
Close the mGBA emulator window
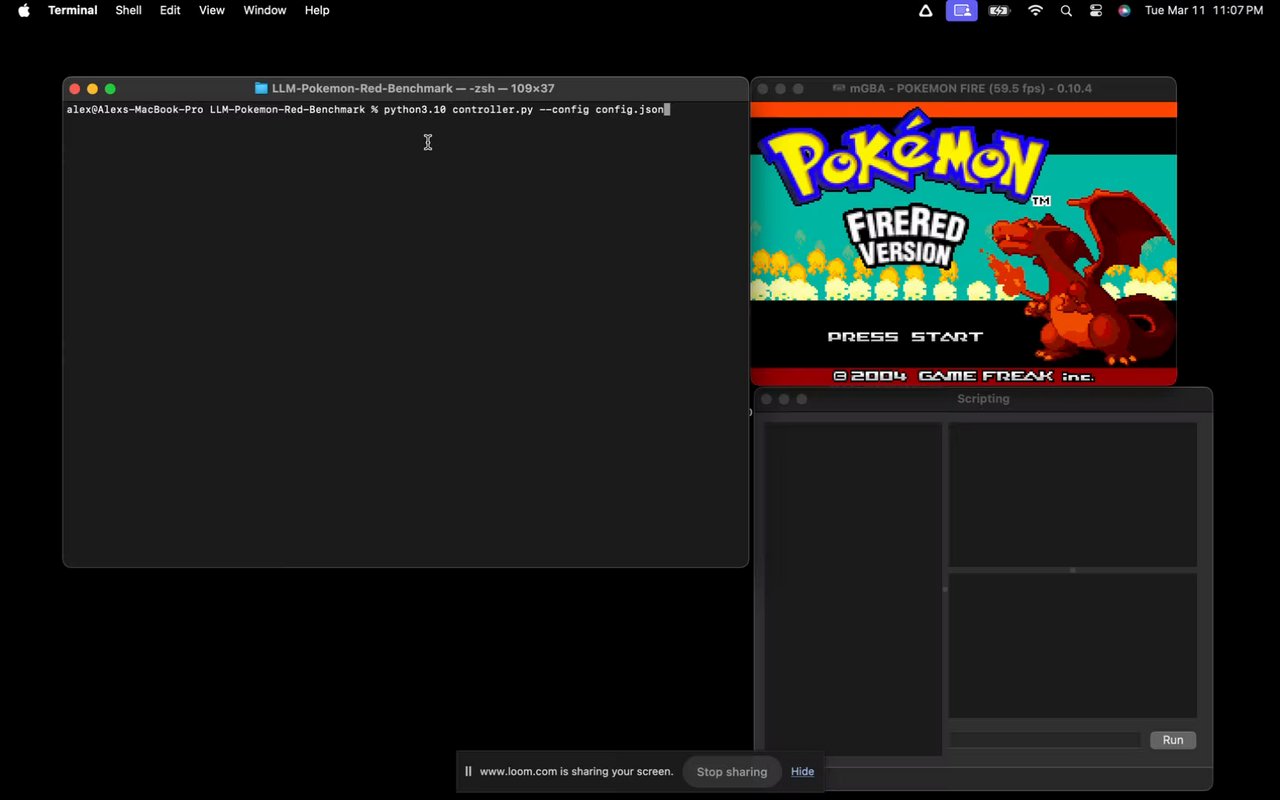click(x=762, y=89)
